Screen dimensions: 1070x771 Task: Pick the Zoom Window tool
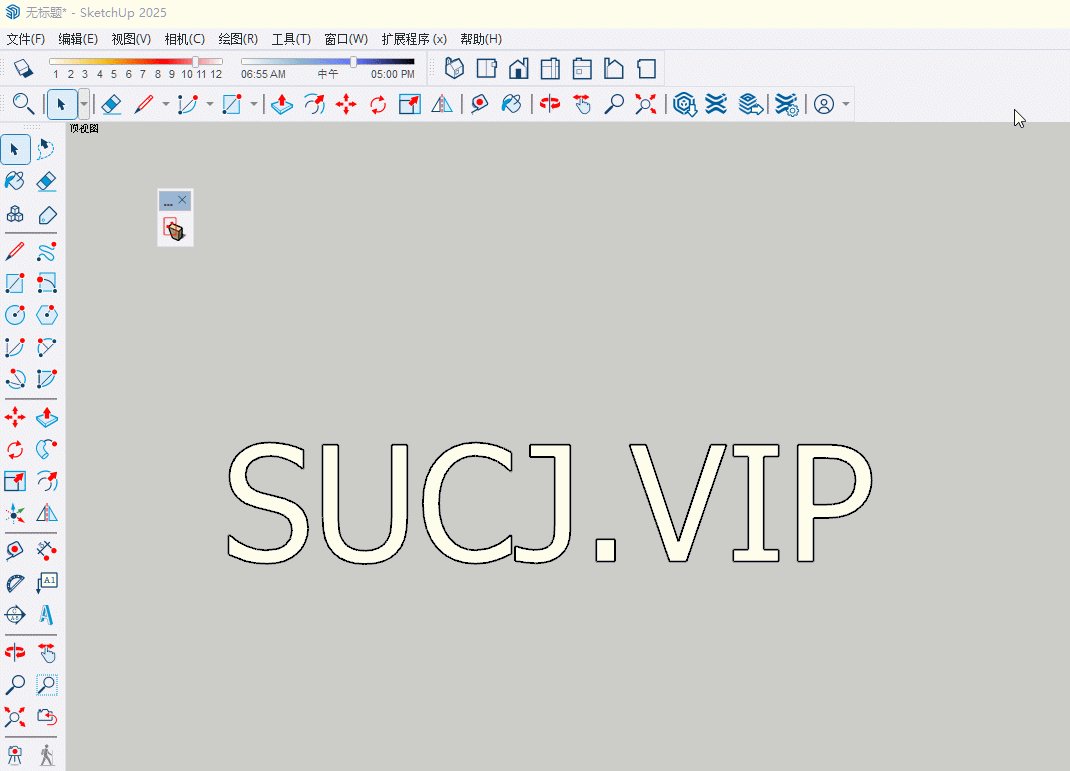(x=46, y=685)
